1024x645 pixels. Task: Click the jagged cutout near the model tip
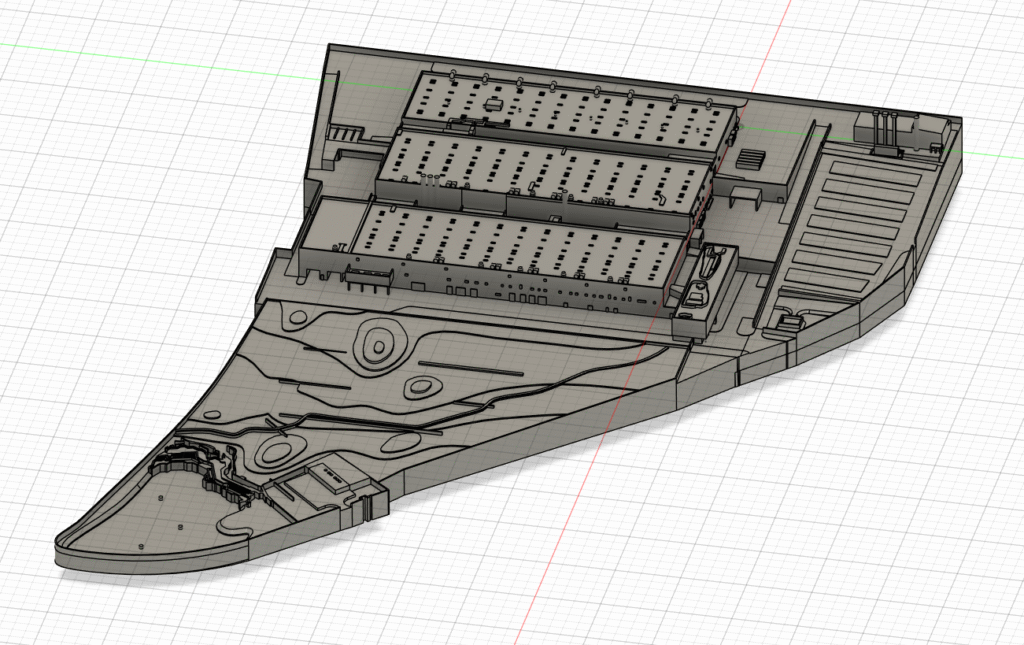pyautogui.click(x=185, y=458)
